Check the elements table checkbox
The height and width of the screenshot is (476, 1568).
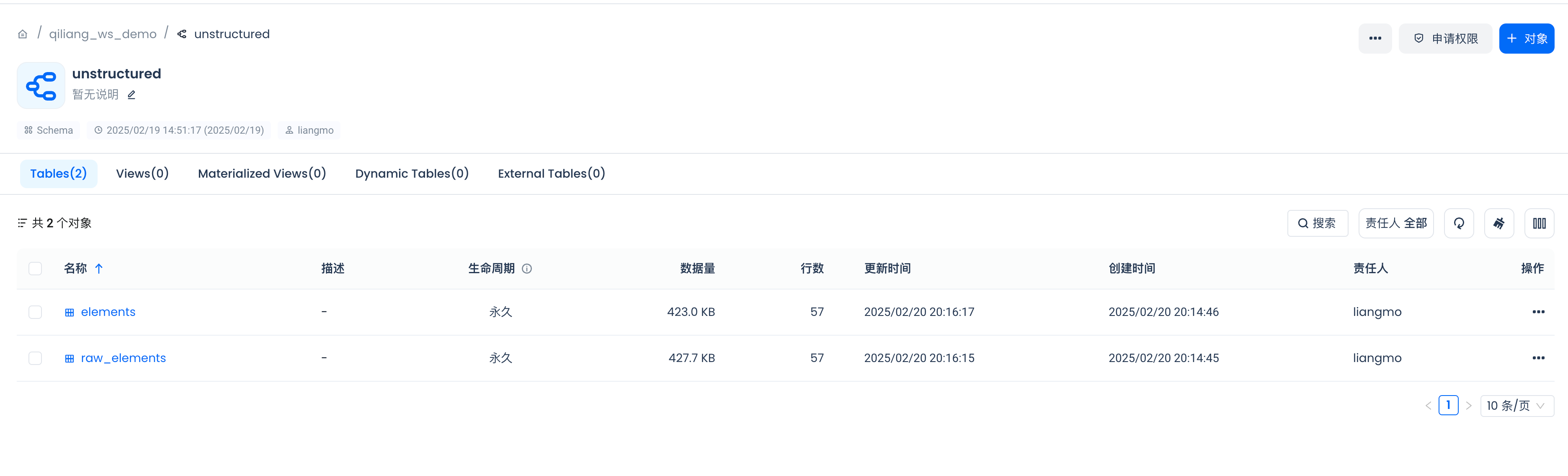tap(35, 312)
